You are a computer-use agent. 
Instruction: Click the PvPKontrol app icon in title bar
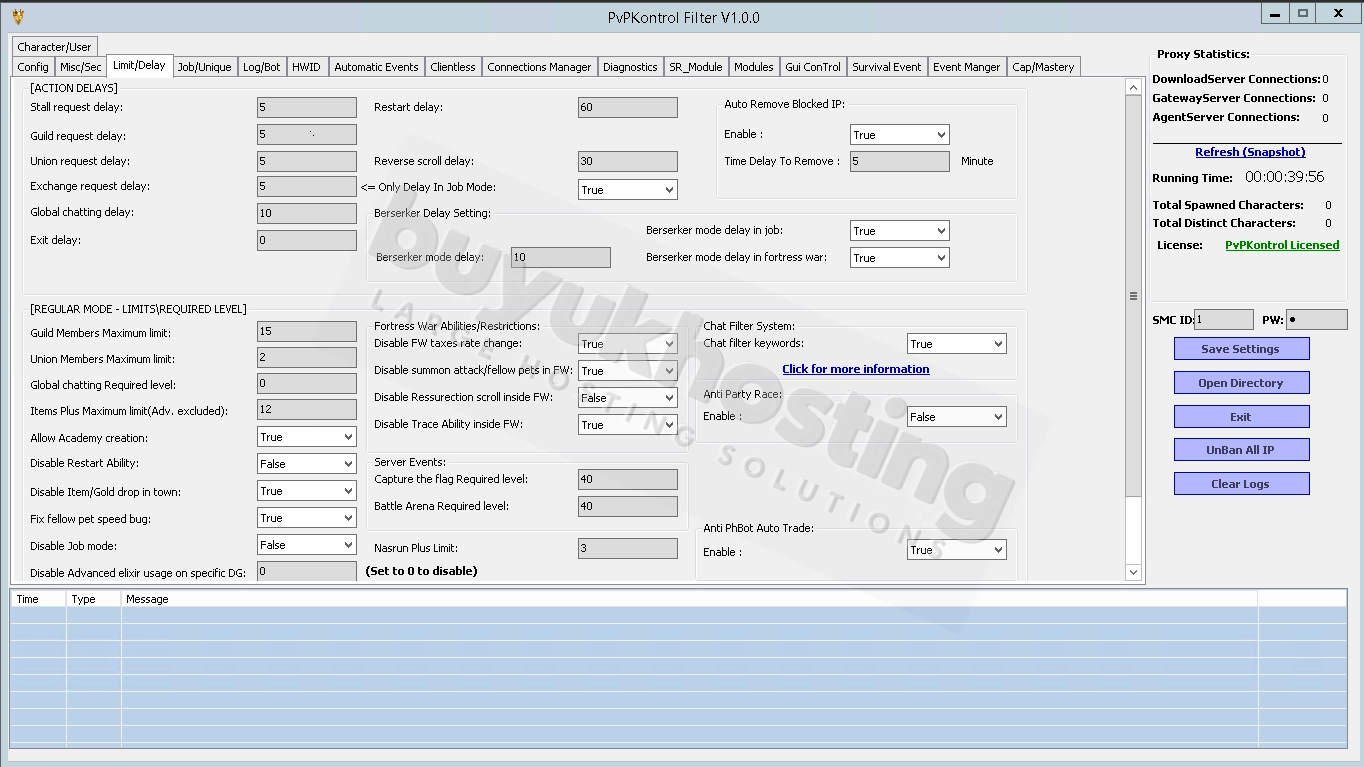[17, 15]
